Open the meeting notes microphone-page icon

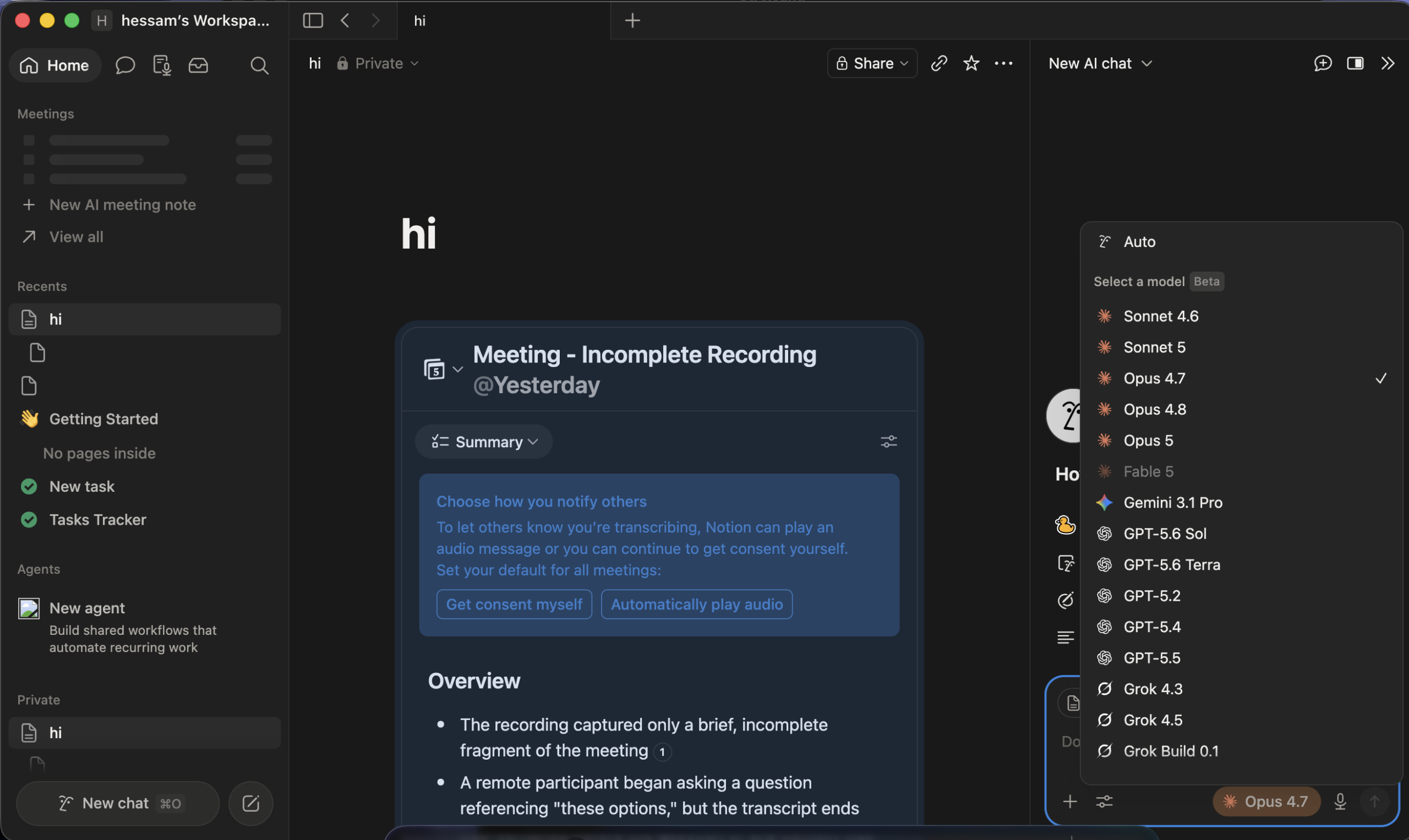tap(162, 65)
